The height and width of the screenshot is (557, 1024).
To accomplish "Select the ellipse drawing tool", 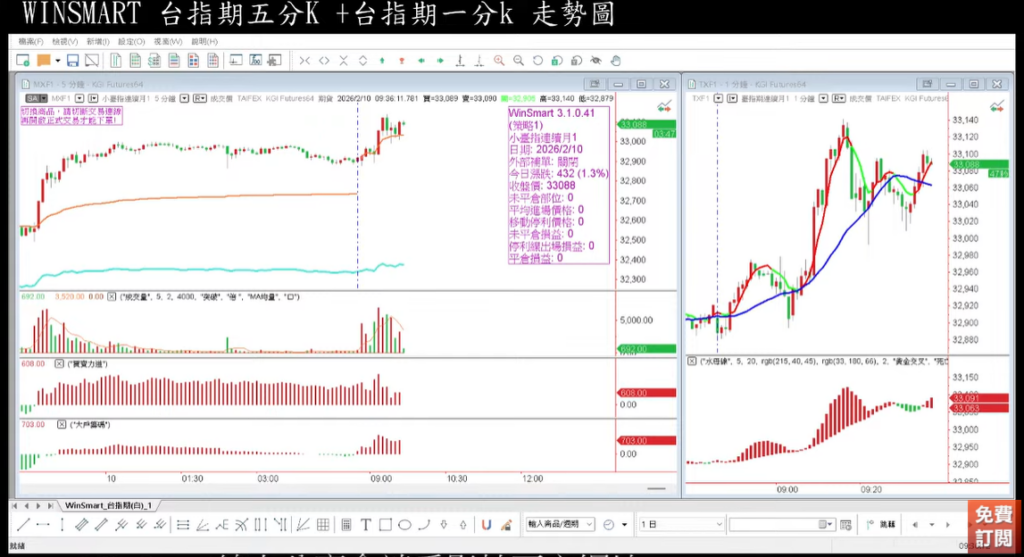I will pos(405,525).
